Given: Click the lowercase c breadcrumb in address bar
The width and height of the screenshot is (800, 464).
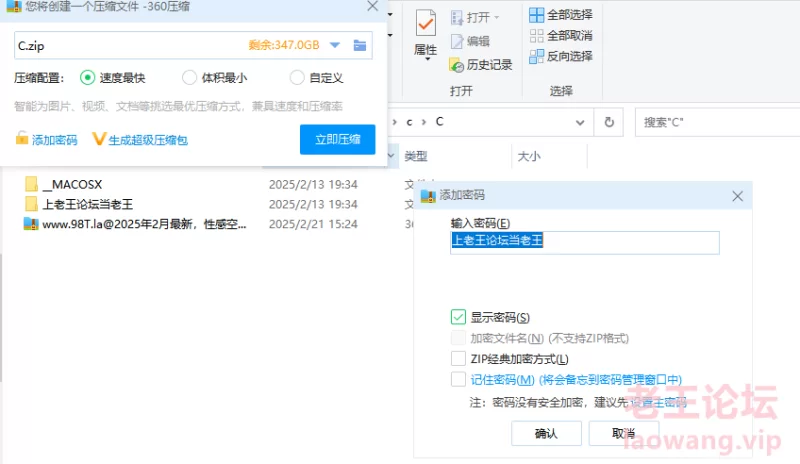Looking at the screenshot, I should (x=409, y=123).
